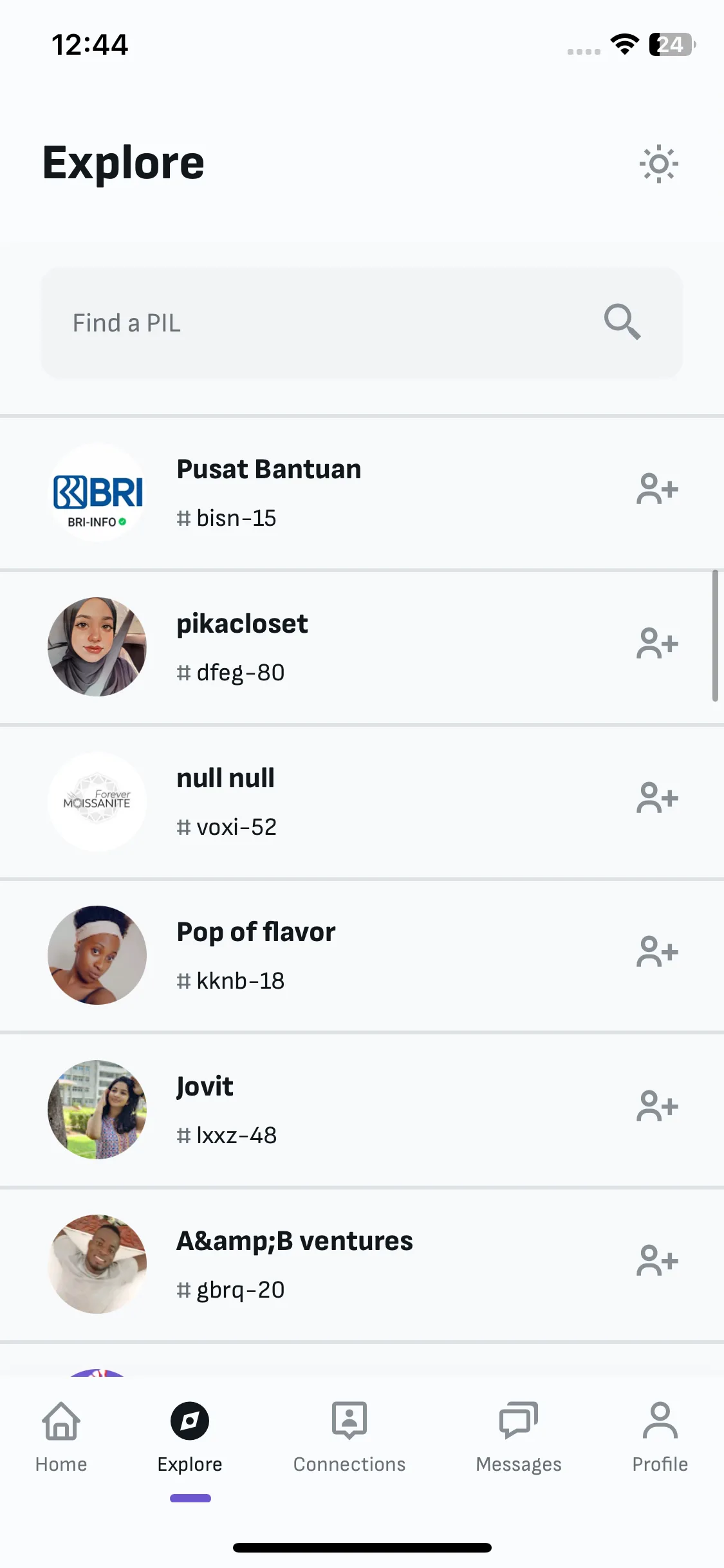The image size is (724, 1568).
Task: Go to the Profile tab
Action: (x=660, y=1437)
